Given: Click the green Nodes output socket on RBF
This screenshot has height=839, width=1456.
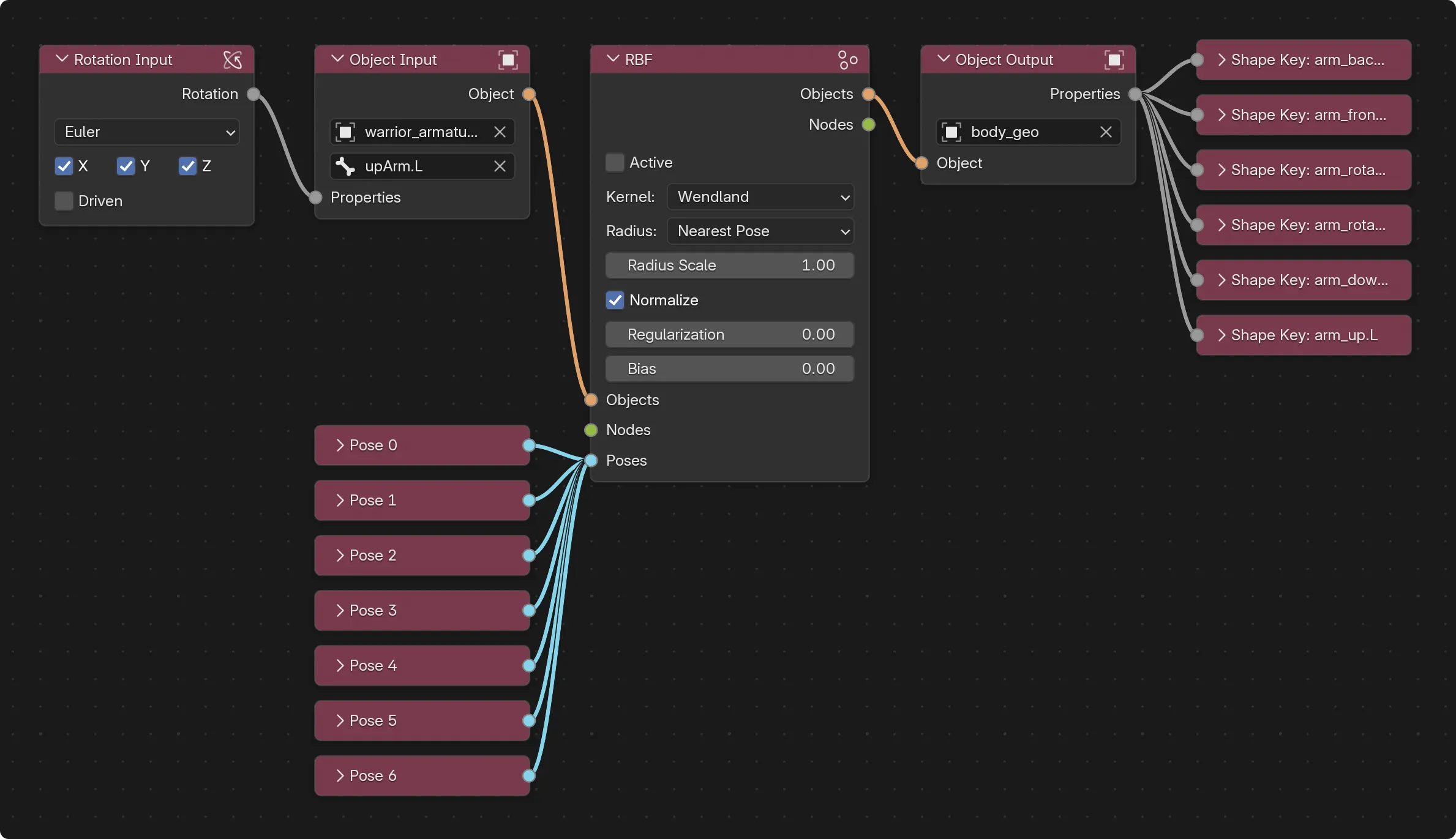Looking at the screenshot, I should [868, 124].
